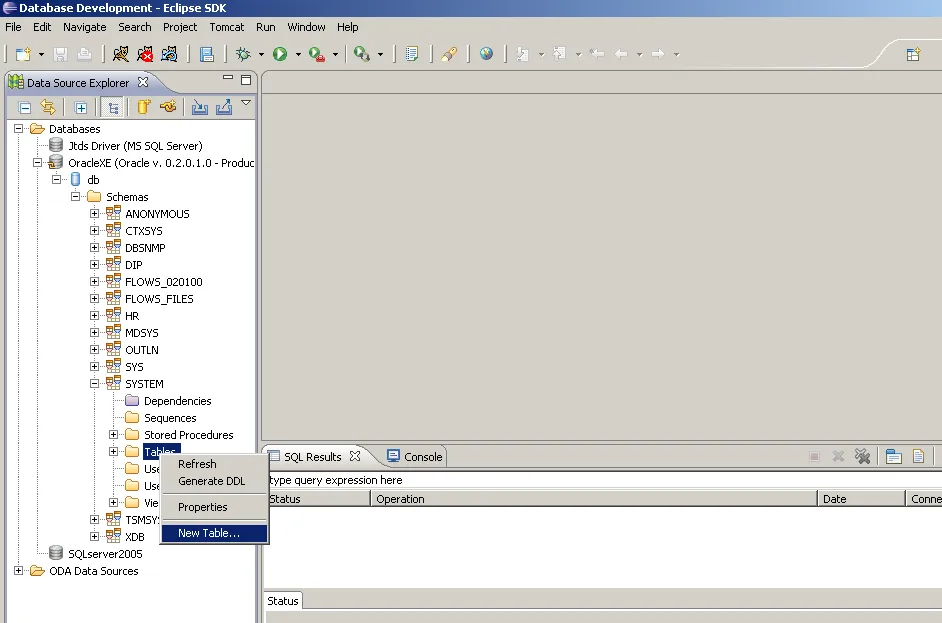Click the web browser globe icon
The image size is (942, 623).
486,54
